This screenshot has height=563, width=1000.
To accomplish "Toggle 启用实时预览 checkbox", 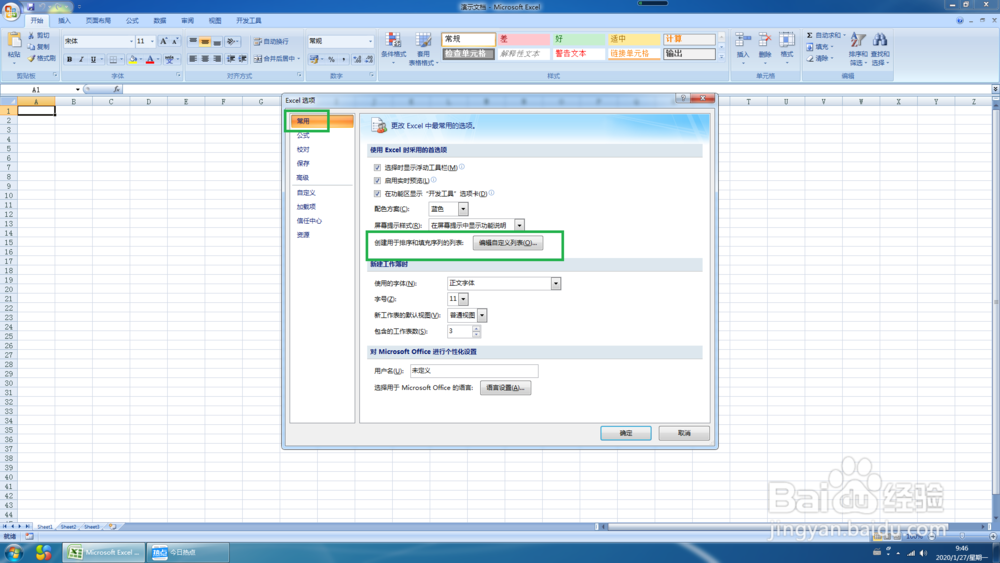I will (x=378, y=181).
